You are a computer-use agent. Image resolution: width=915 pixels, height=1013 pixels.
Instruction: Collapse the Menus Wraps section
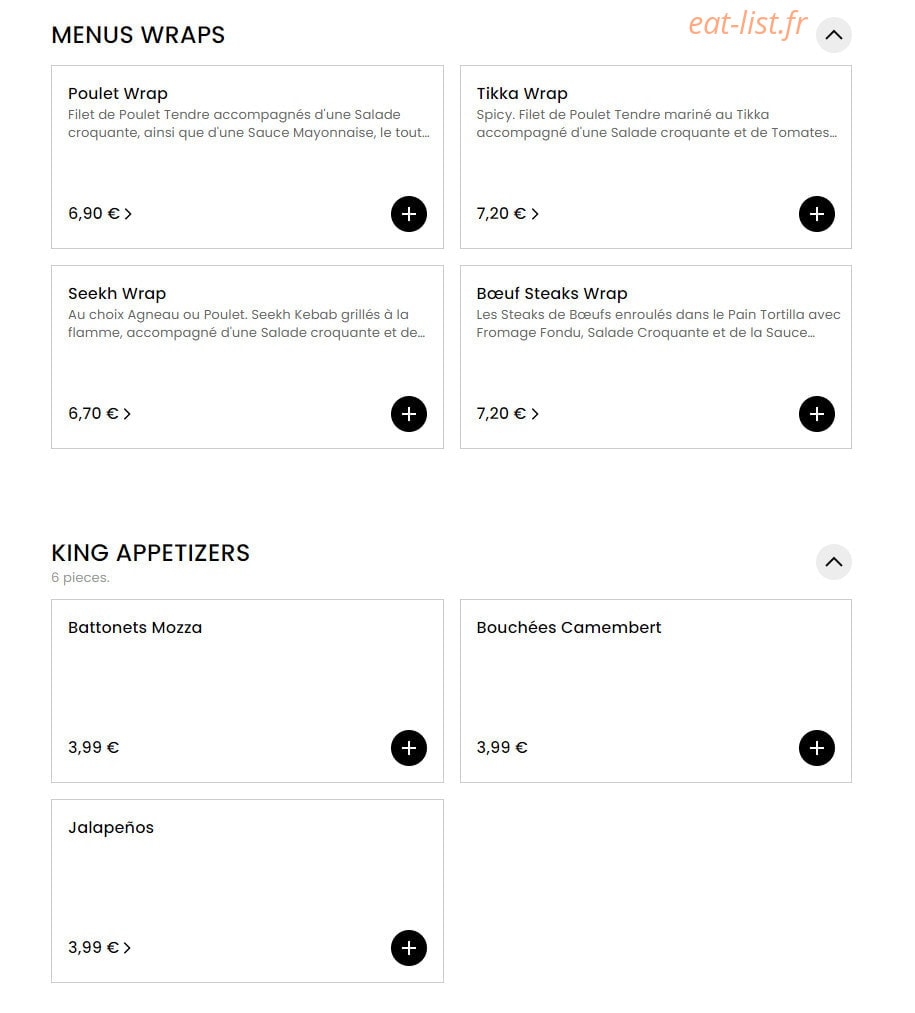tap(834, 36)
